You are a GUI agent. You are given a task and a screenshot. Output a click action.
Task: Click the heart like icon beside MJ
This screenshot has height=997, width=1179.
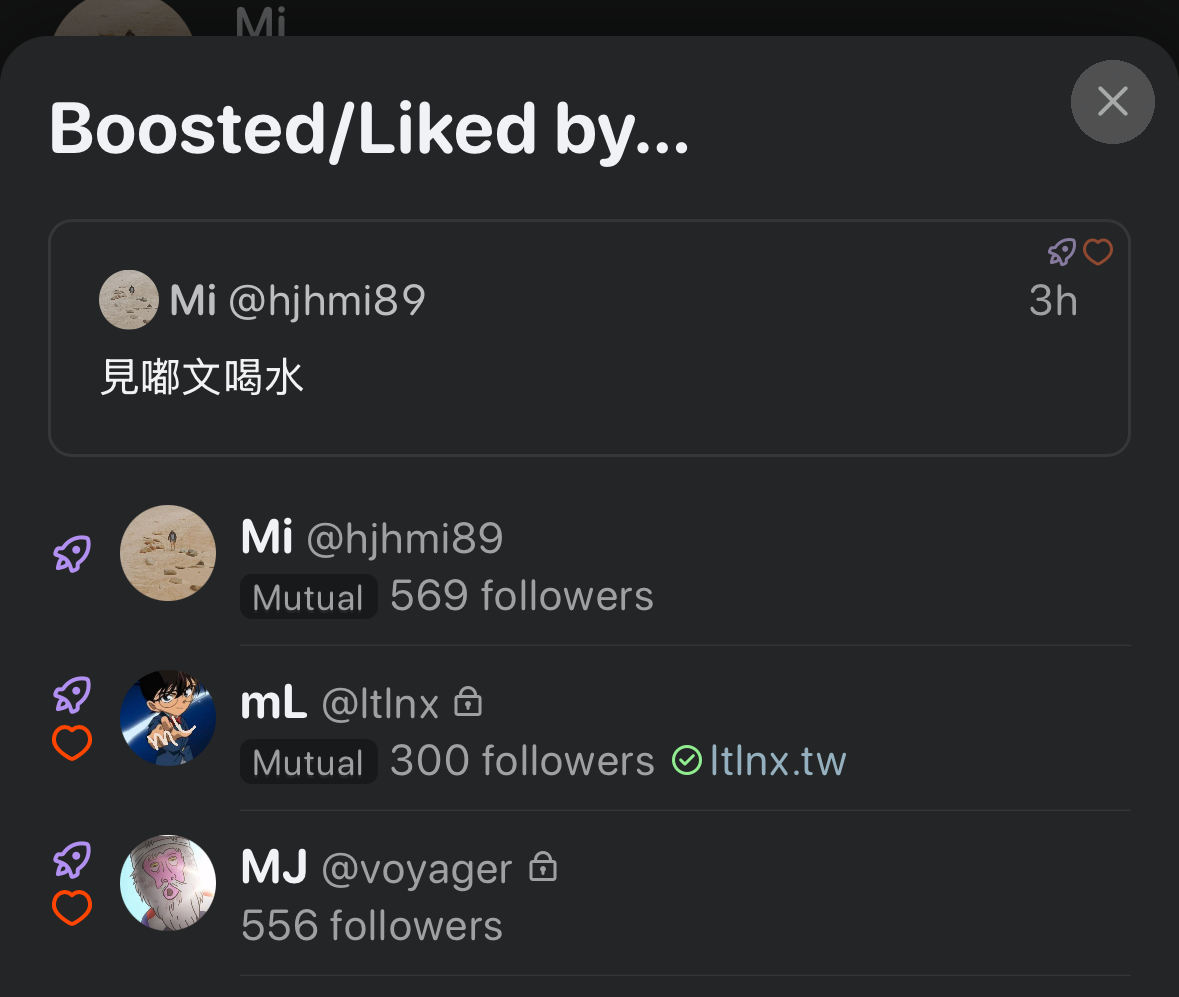[x=72, y=908]
